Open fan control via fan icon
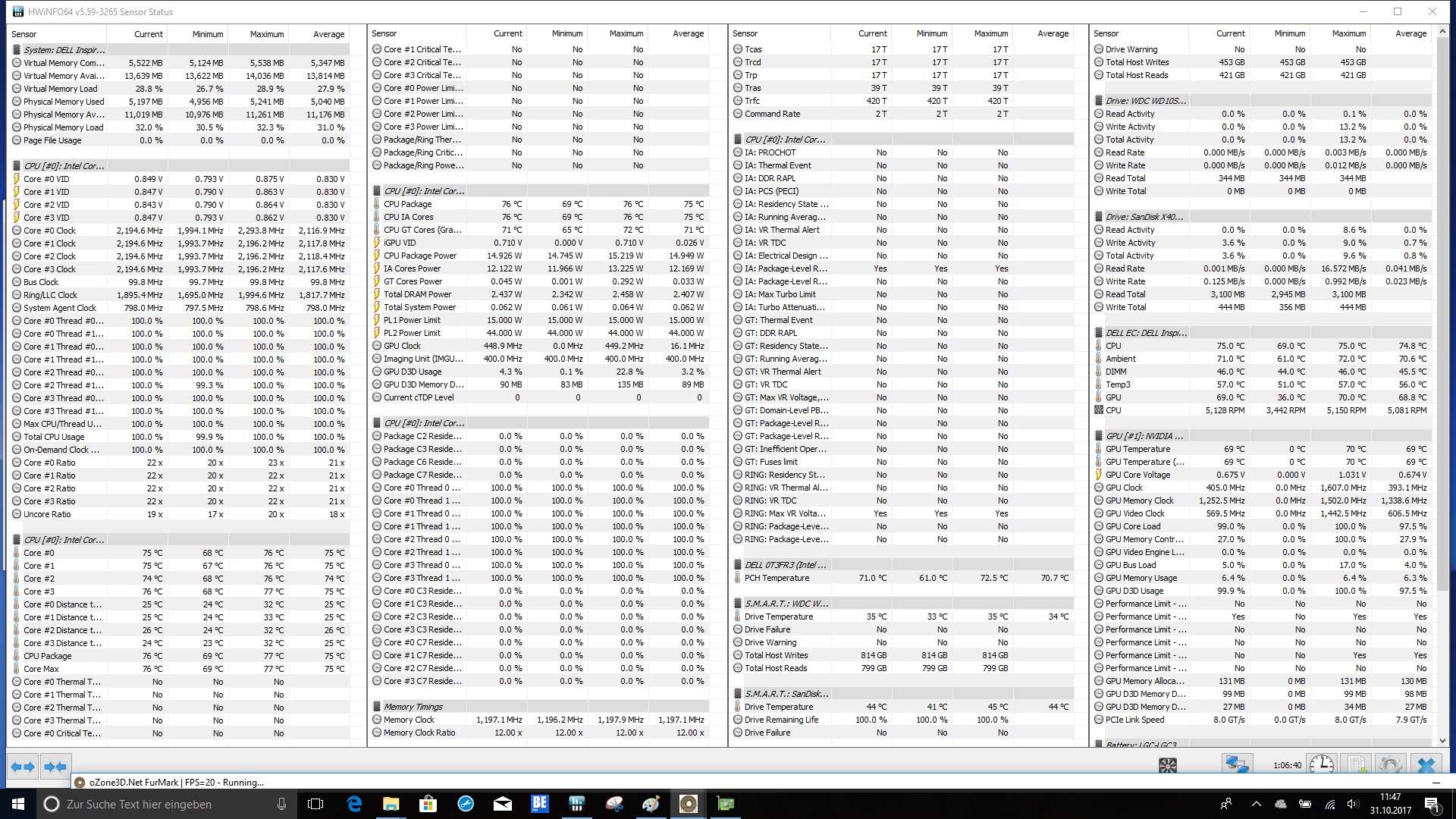1456x819 pixels. tap(1168, 765)
